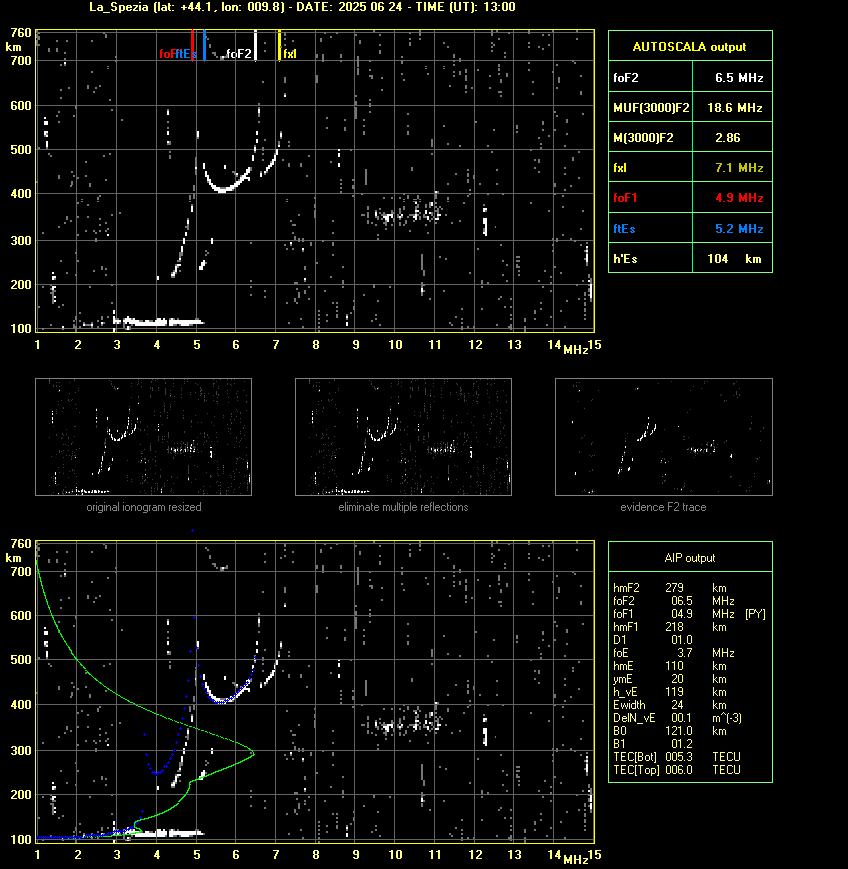The width and height of the screenshot is (848, 869).
Task: Click the TEC[Bot] 005.3 TECU row
Action: 678,756
